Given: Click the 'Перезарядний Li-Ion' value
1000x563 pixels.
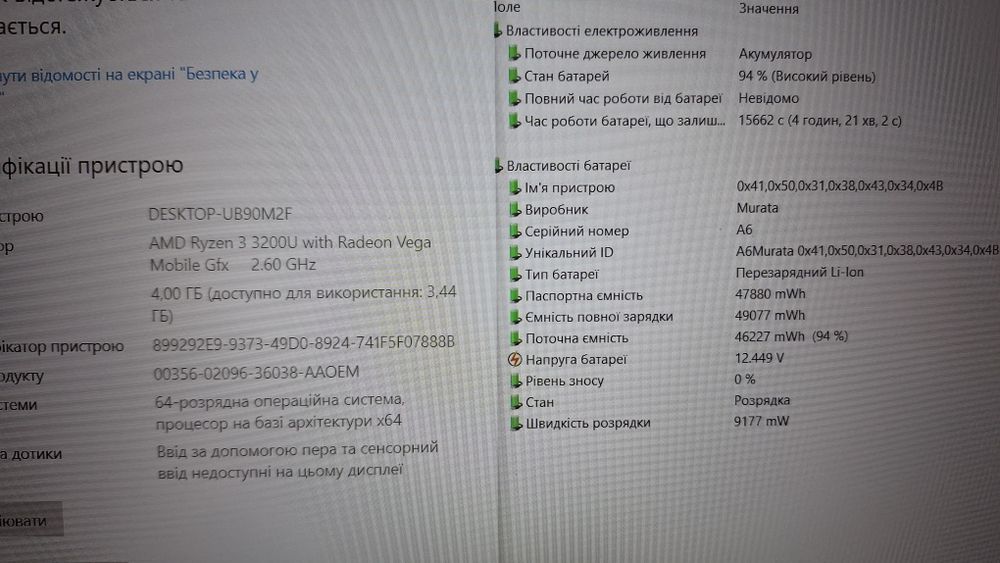Looking at the screenshot, I should pyautogui.click(x=800, y=272).
